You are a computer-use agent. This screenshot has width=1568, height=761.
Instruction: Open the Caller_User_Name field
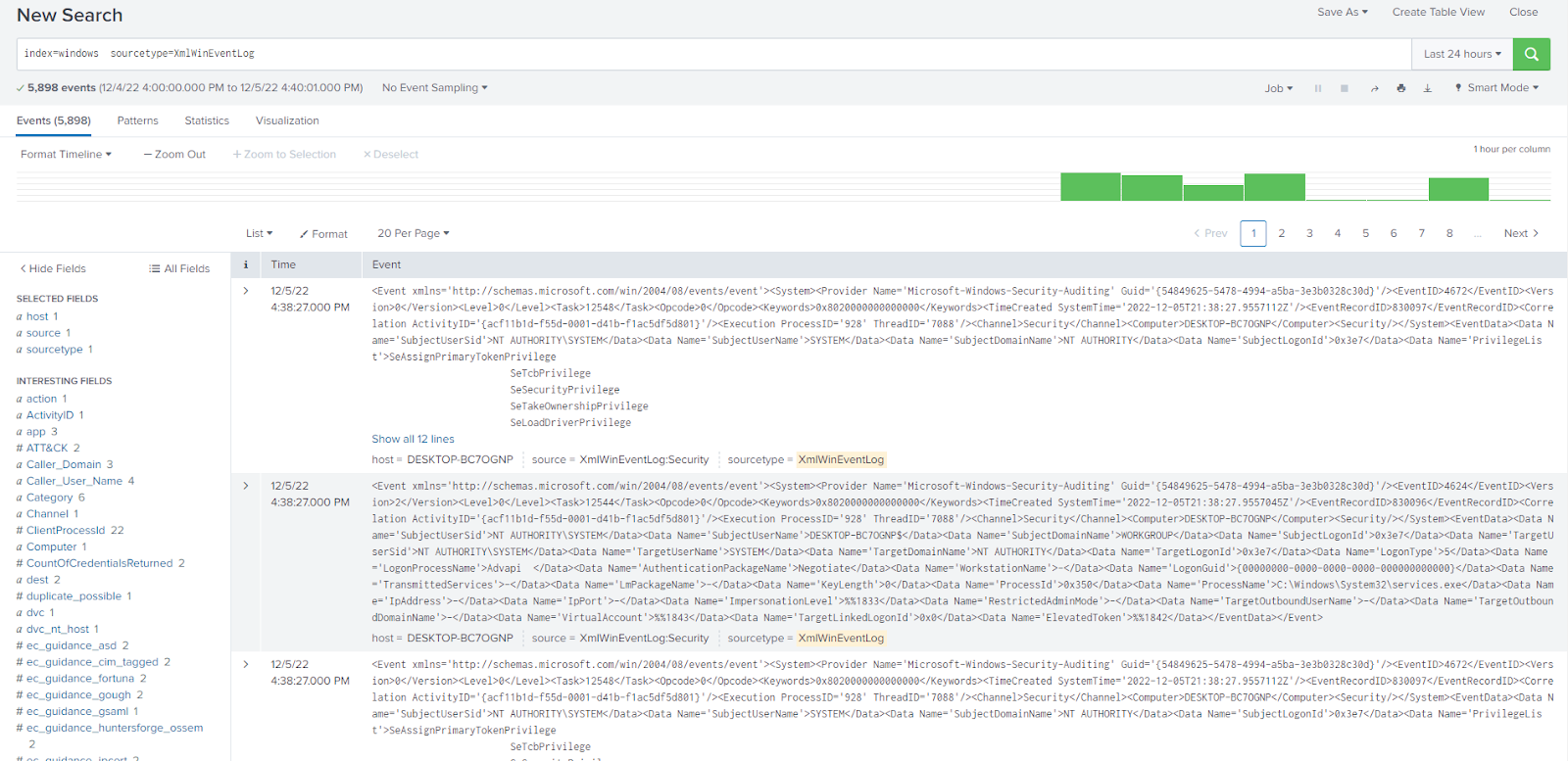coord(74,481)
